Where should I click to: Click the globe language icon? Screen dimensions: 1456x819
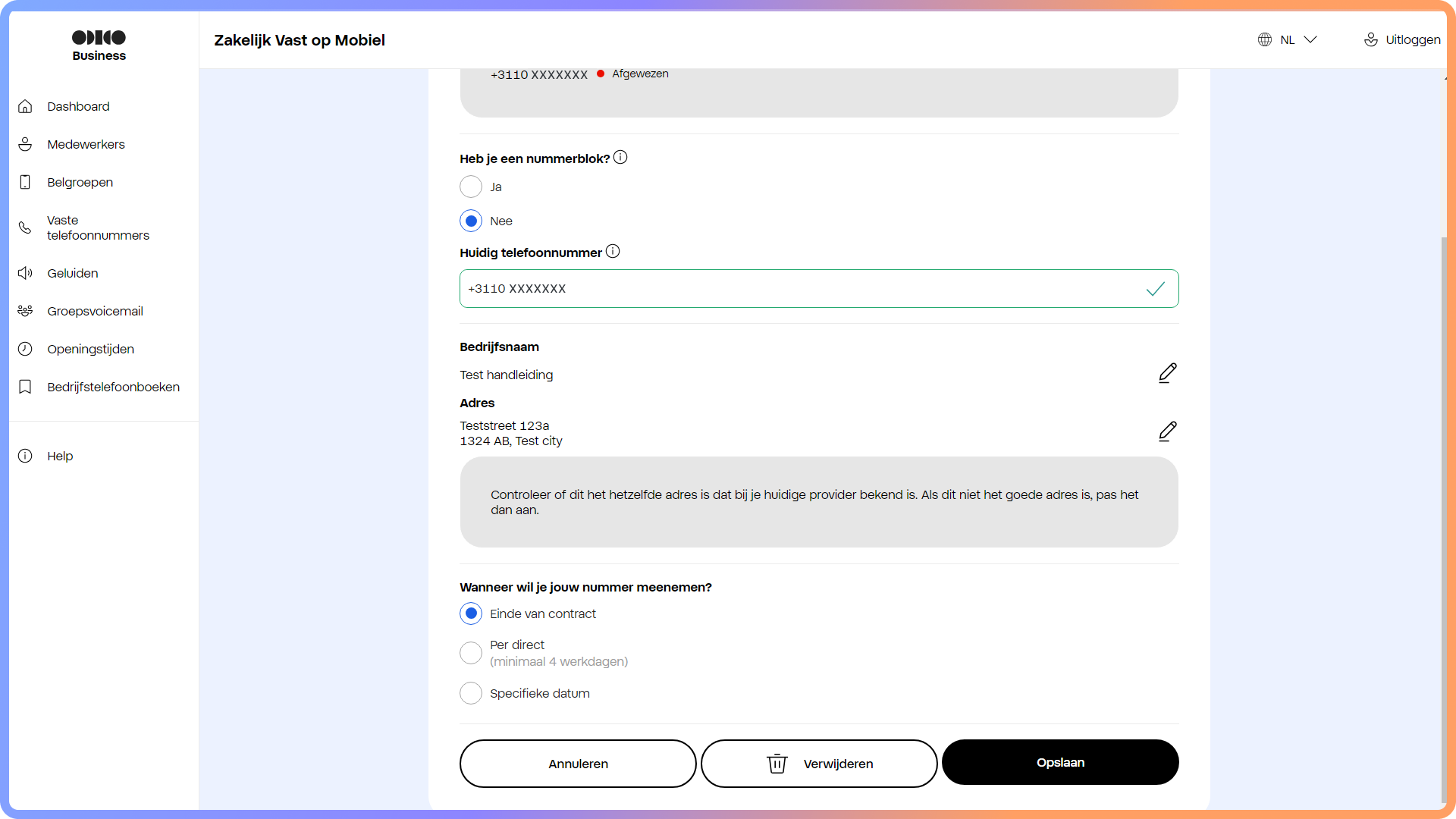click(1264, 39)
